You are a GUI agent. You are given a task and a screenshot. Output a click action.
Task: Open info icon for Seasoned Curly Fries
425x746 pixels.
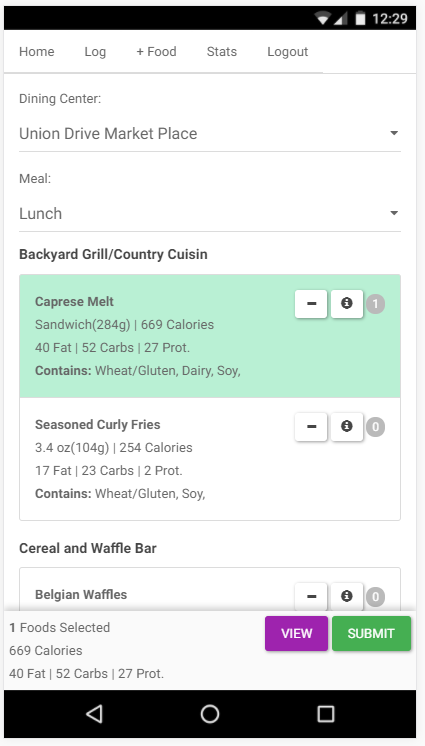coord(346,427)
